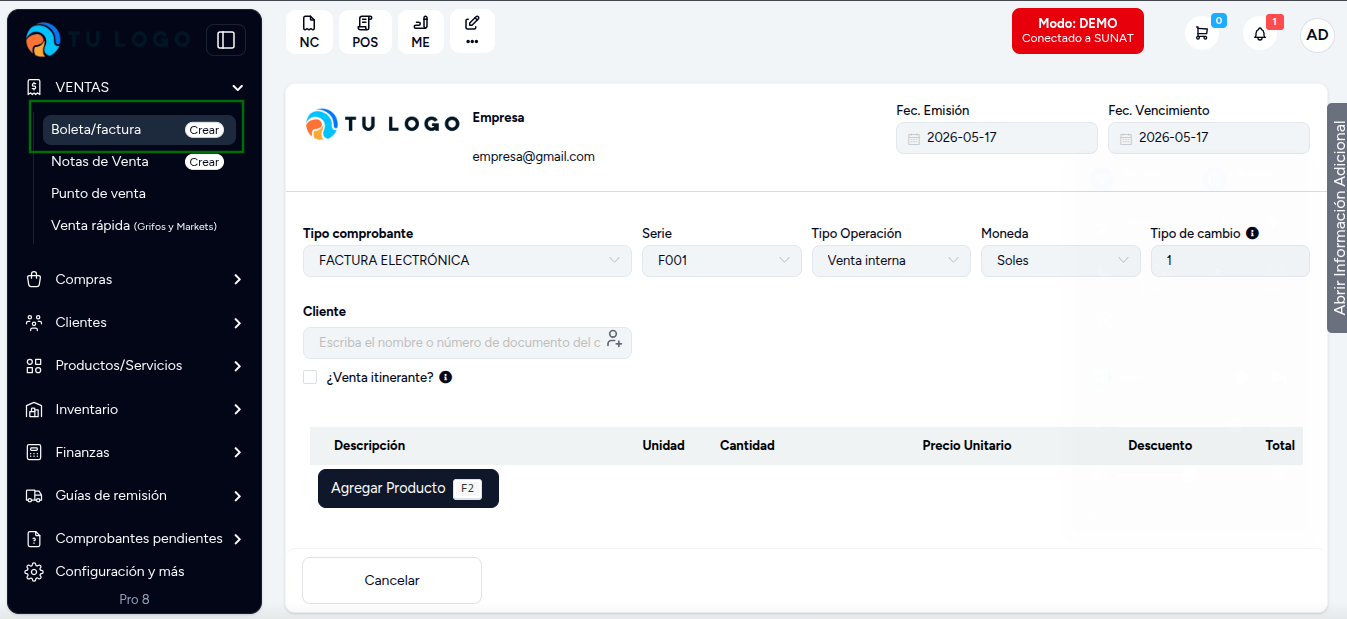Image resolution: width=1347 pixels, height=619 pixels.
Task: Enable the Venta itinerante checkbox
Action: coord(310,377)
